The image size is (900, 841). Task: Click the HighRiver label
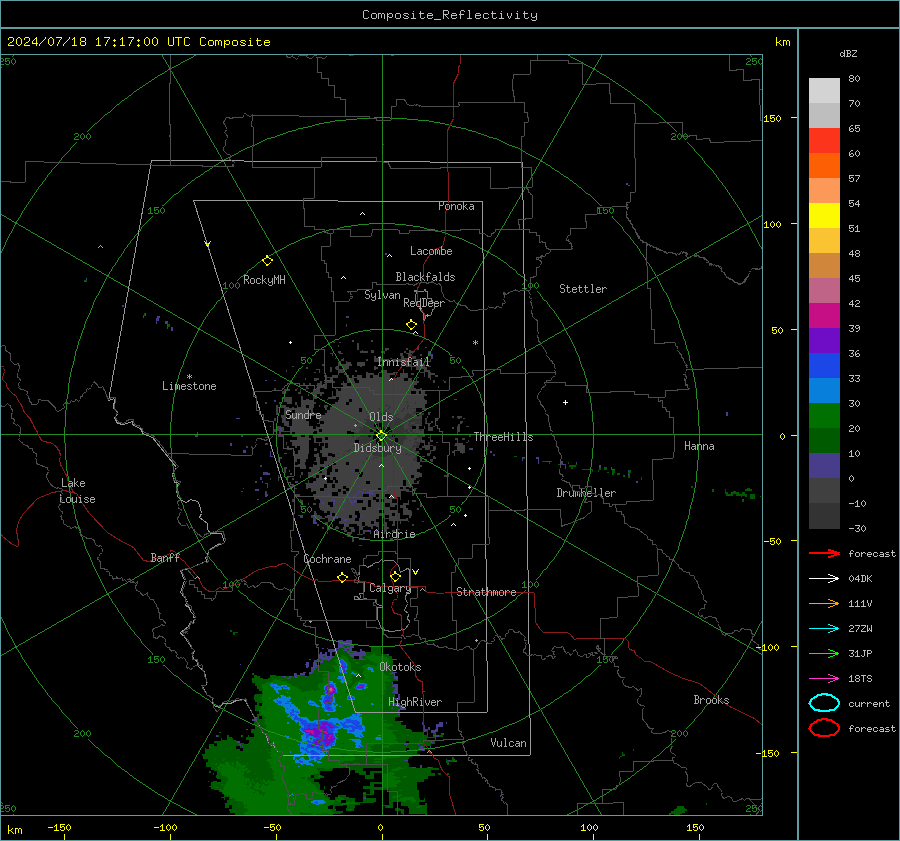point(415,702)
